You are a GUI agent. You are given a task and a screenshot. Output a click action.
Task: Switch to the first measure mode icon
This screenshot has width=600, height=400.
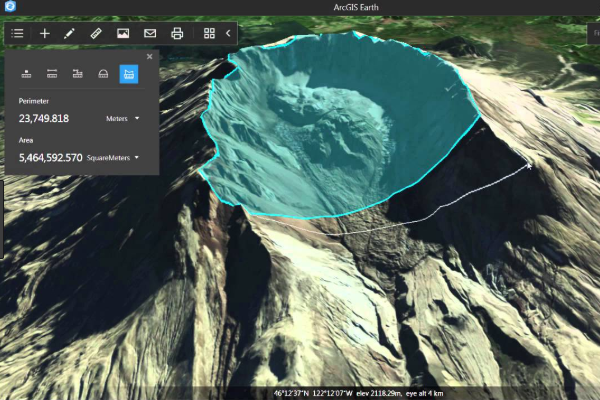26,74
